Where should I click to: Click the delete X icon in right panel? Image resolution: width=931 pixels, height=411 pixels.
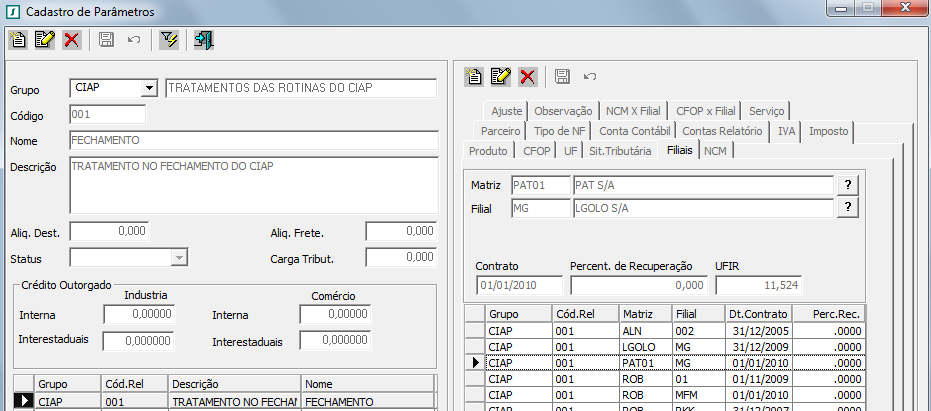click(x=527, y=76)
